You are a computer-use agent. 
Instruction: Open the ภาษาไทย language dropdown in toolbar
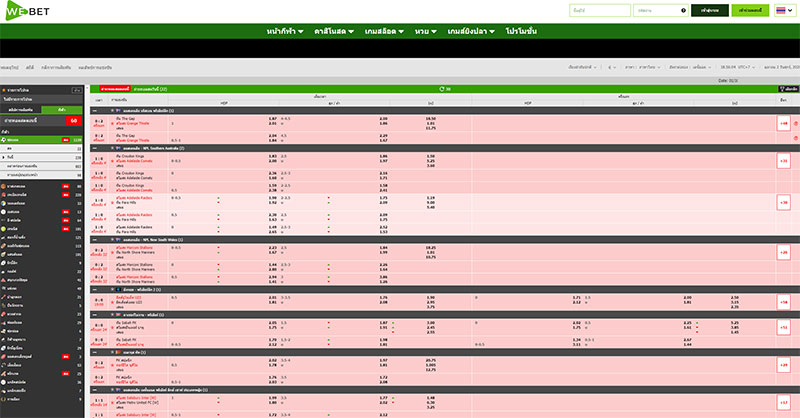click(x=642, y=67)
